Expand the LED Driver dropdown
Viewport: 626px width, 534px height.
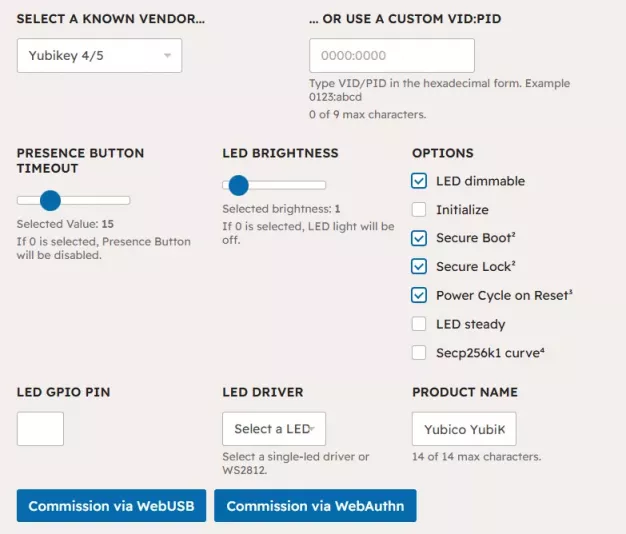[274, 429]
